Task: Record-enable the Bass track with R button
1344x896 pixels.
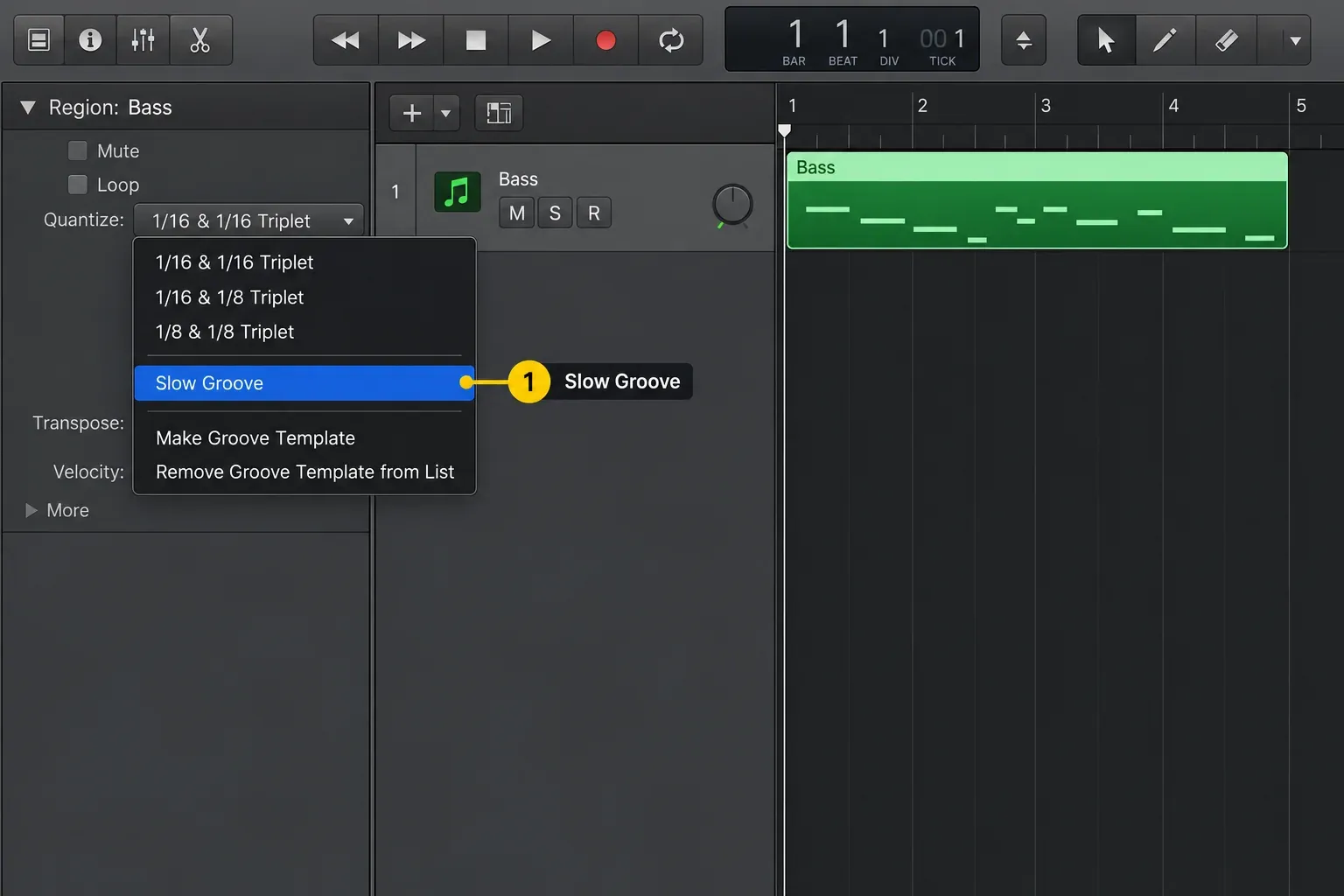Action: 594,213
